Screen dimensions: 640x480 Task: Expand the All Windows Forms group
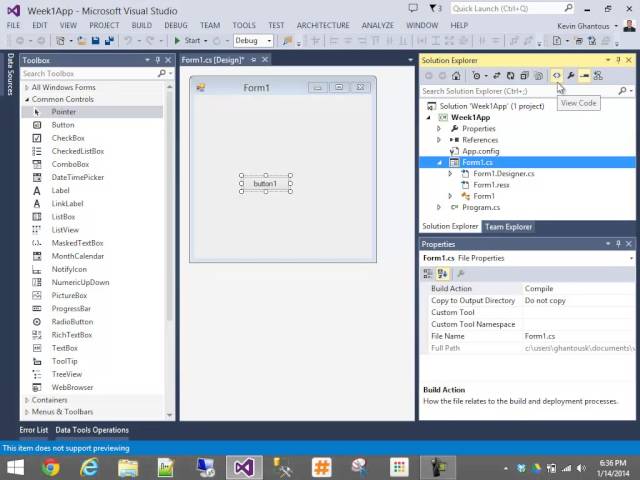pos(27,87)
